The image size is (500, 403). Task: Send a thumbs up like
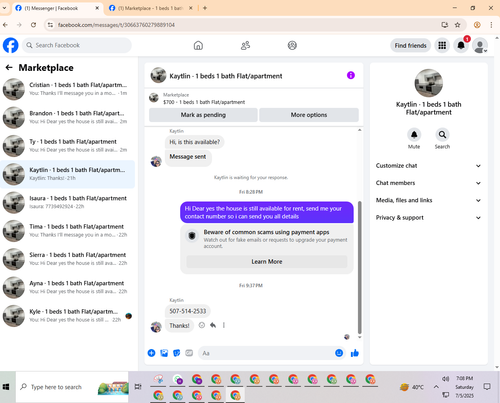pyautogui.click(x=355, y=353)
